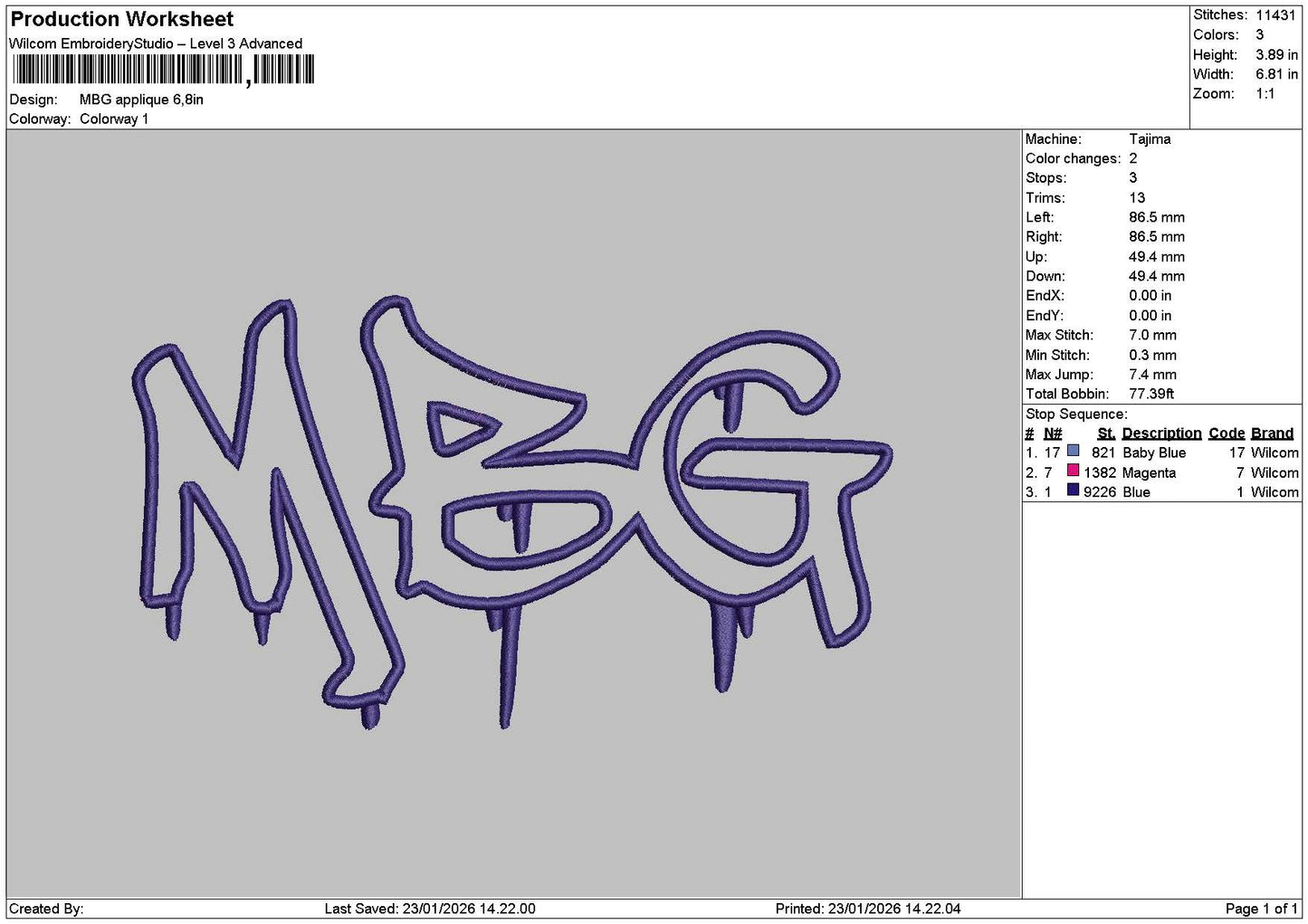This screenshot has height=924, width=1308.
Task: Click the design name 'MBG applique 6,8in'
Action: [x=141, y=100]
